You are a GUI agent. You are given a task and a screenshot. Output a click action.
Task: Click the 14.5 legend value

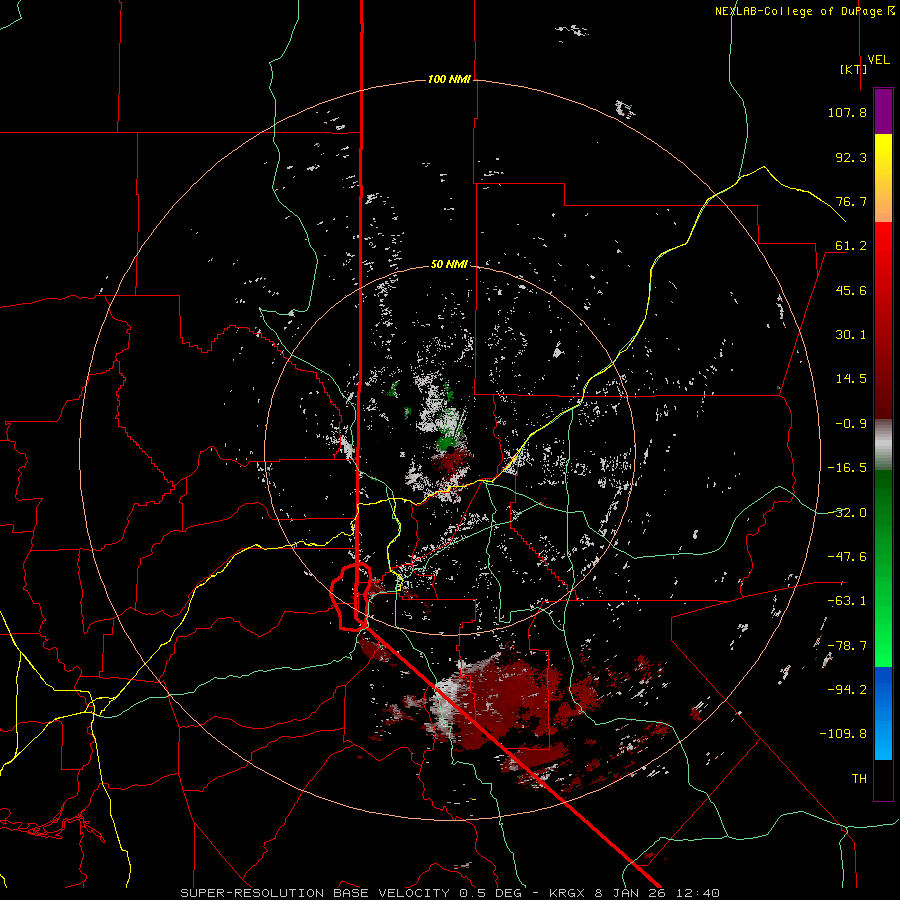(x=851, y=379)
